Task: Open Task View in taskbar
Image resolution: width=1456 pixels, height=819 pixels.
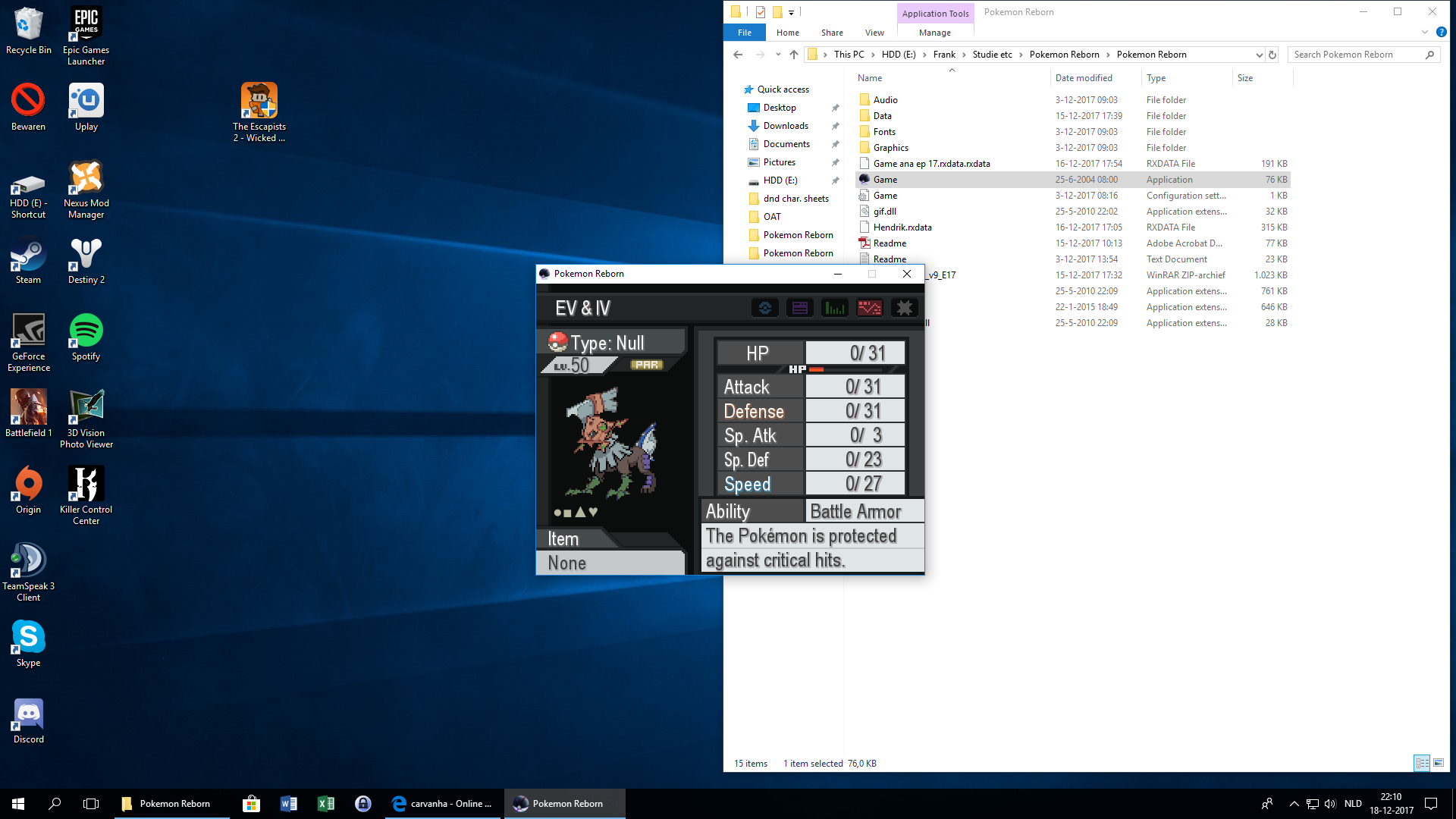Action: 91,804
